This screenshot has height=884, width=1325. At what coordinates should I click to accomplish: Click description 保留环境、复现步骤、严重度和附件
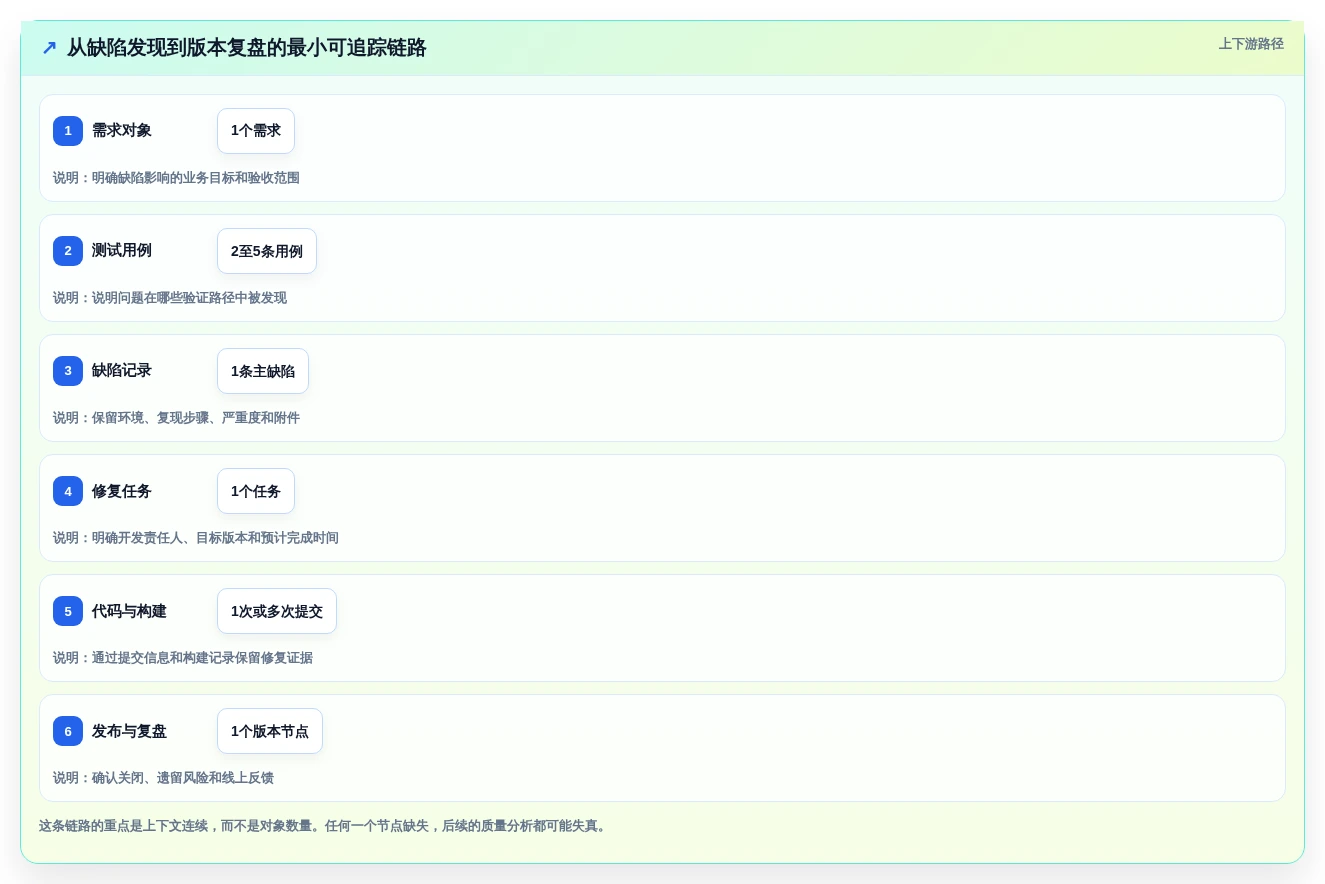[196, 418]
